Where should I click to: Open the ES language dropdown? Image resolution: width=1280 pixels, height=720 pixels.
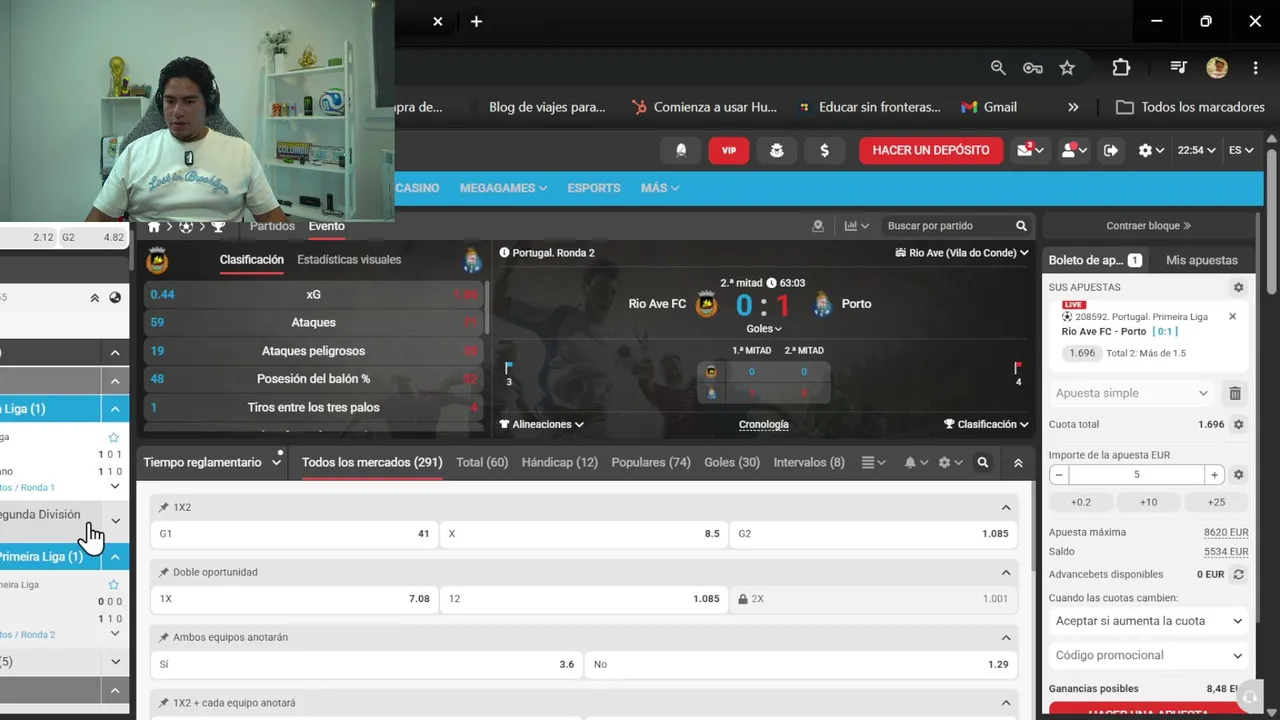click(1241, 150)
